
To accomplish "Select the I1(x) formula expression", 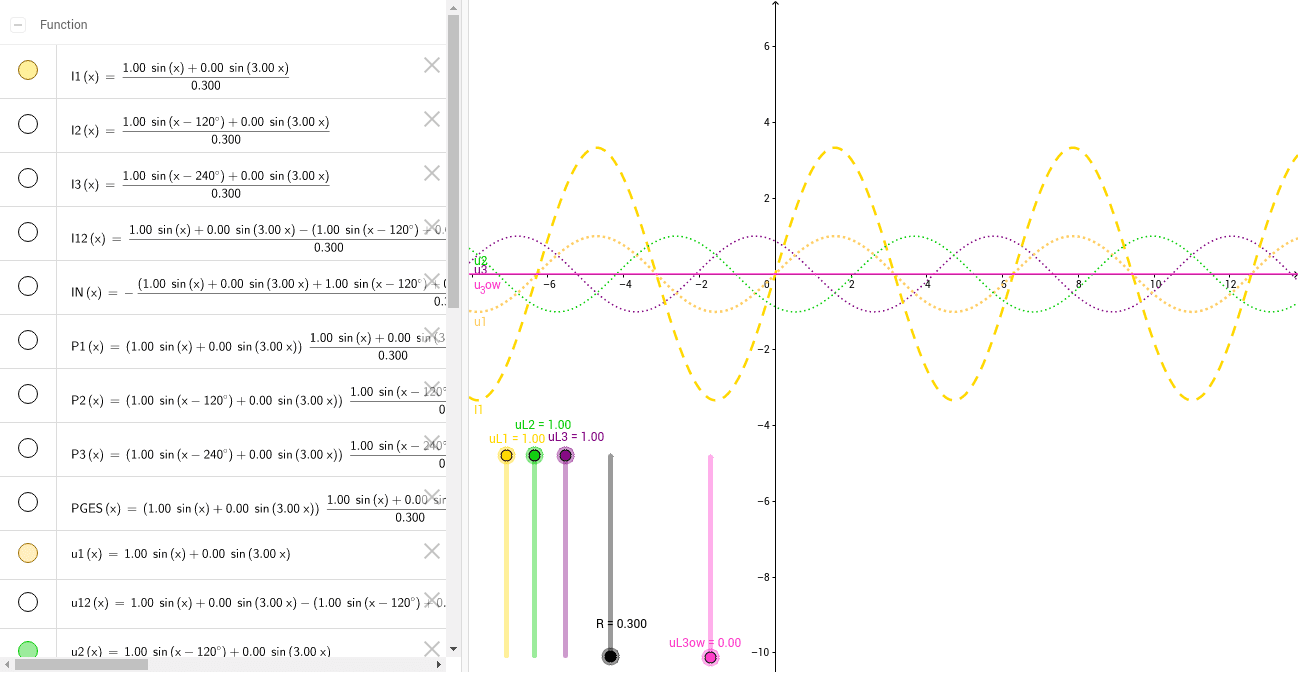I will [180, 76].
